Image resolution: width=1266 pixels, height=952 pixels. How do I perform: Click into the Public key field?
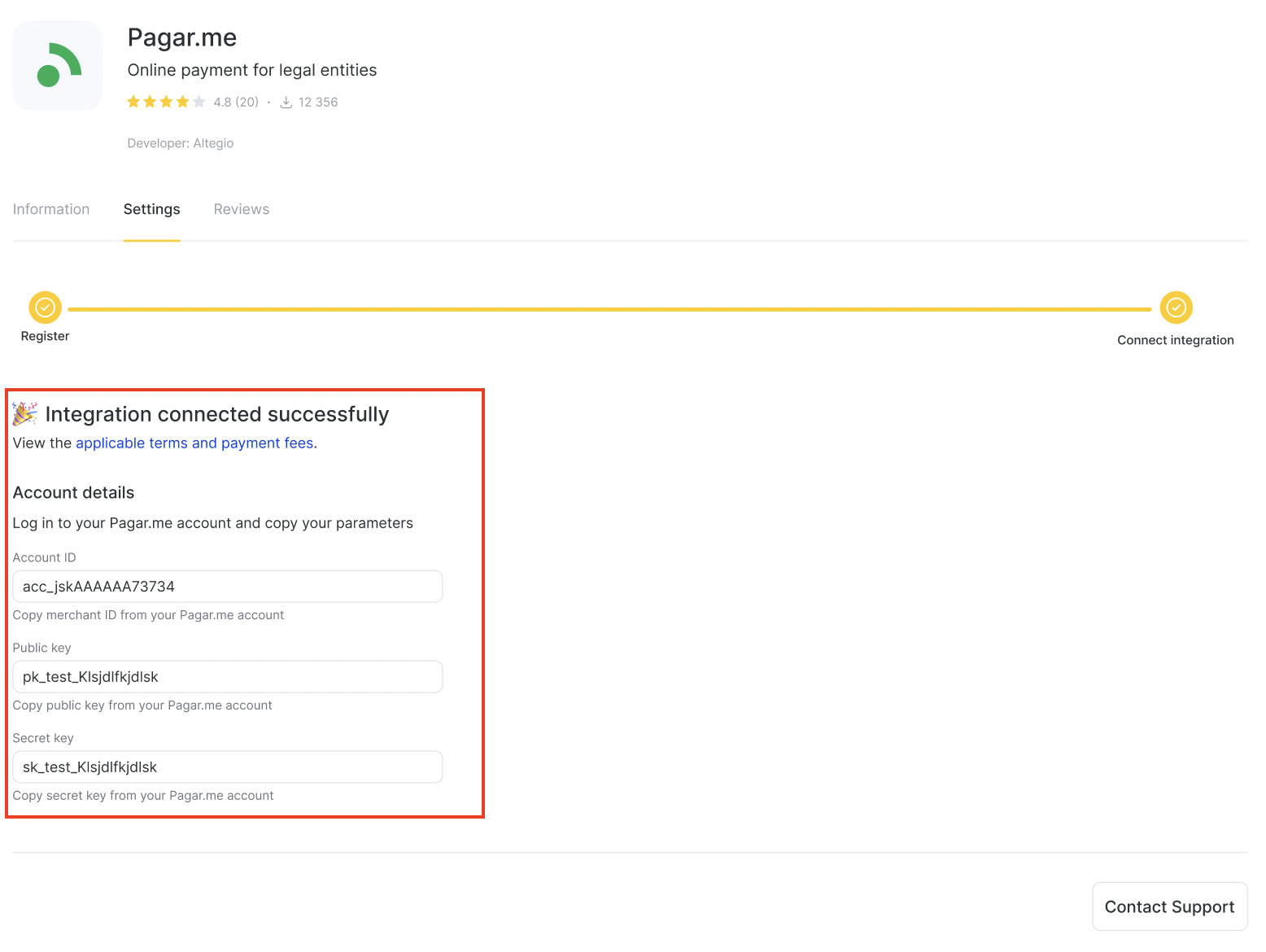pyautogui.click(x=228, y=677)
